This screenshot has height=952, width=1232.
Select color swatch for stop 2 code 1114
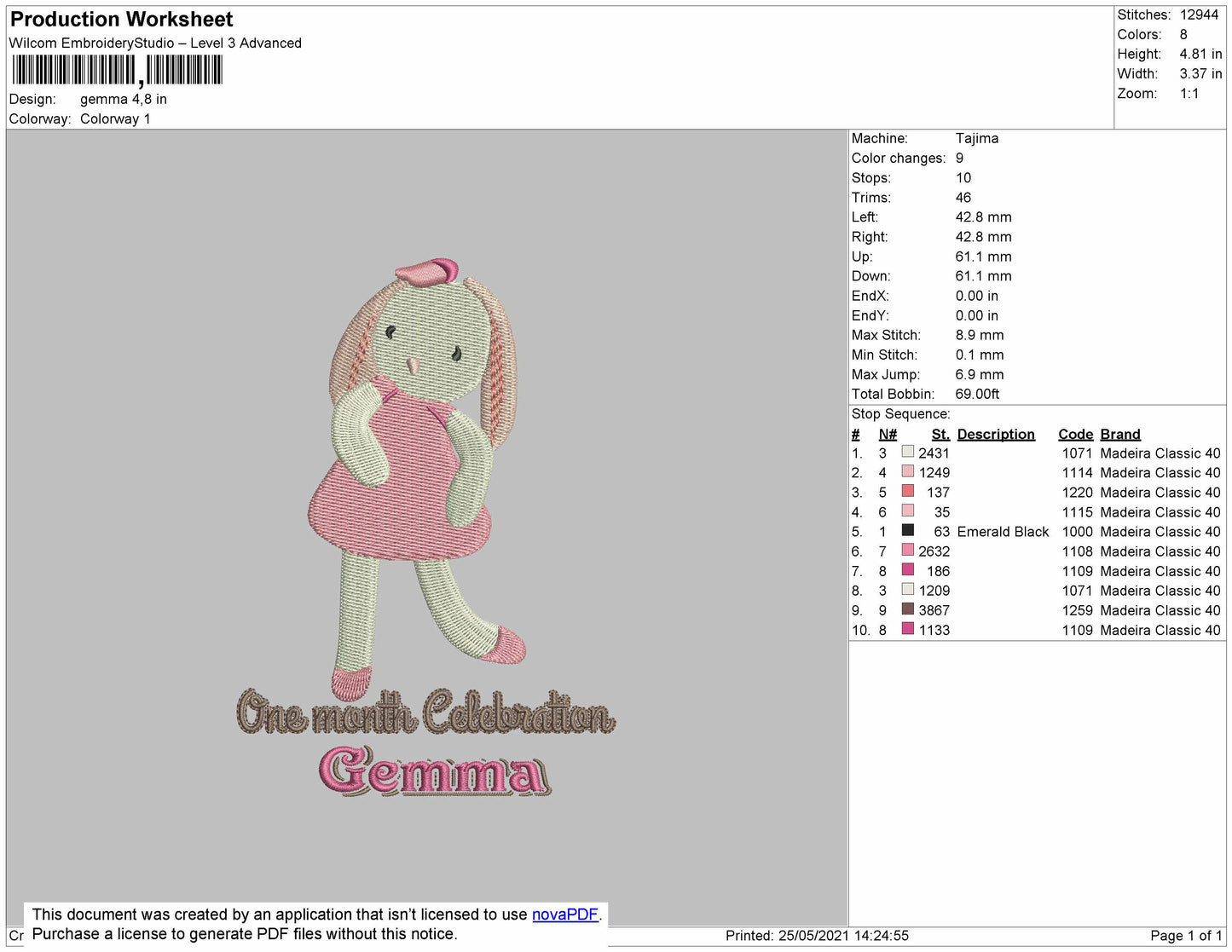pos(908,471)
